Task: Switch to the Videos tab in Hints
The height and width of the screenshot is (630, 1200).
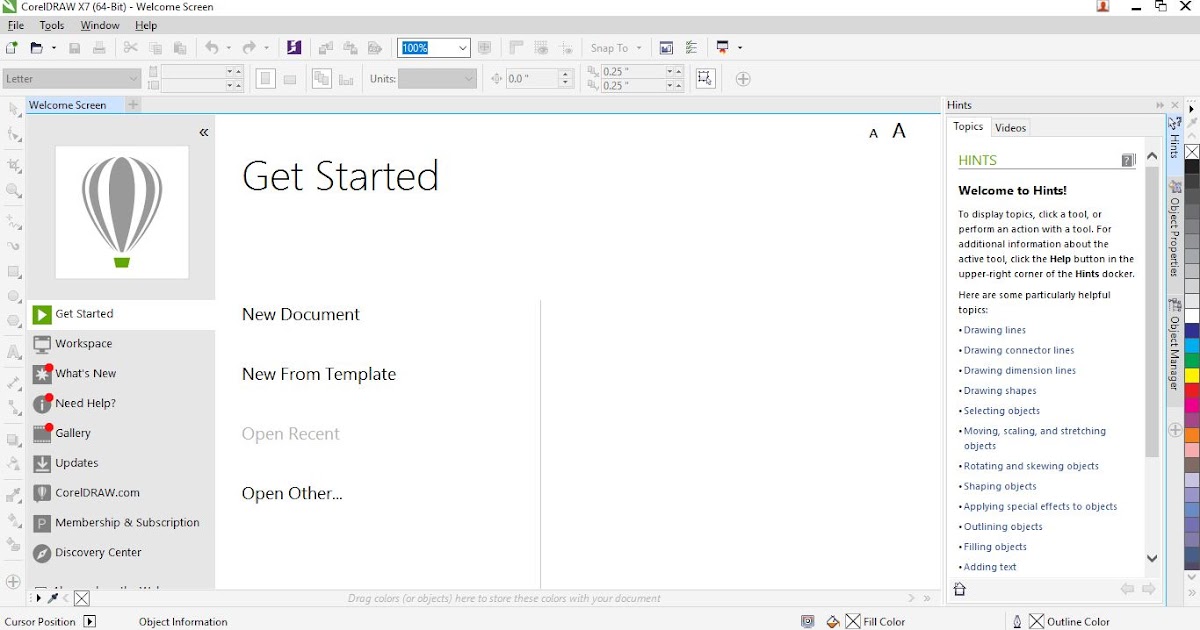Action: (1010, 127)
